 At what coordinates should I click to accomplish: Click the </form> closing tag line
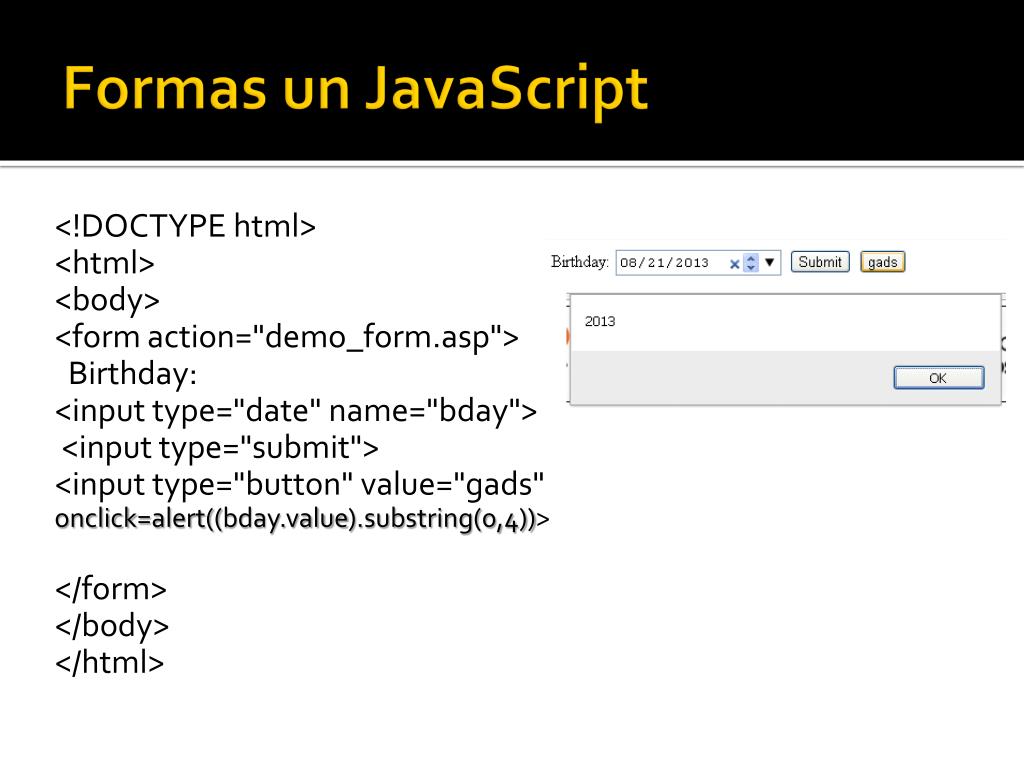tap(111, 589)
